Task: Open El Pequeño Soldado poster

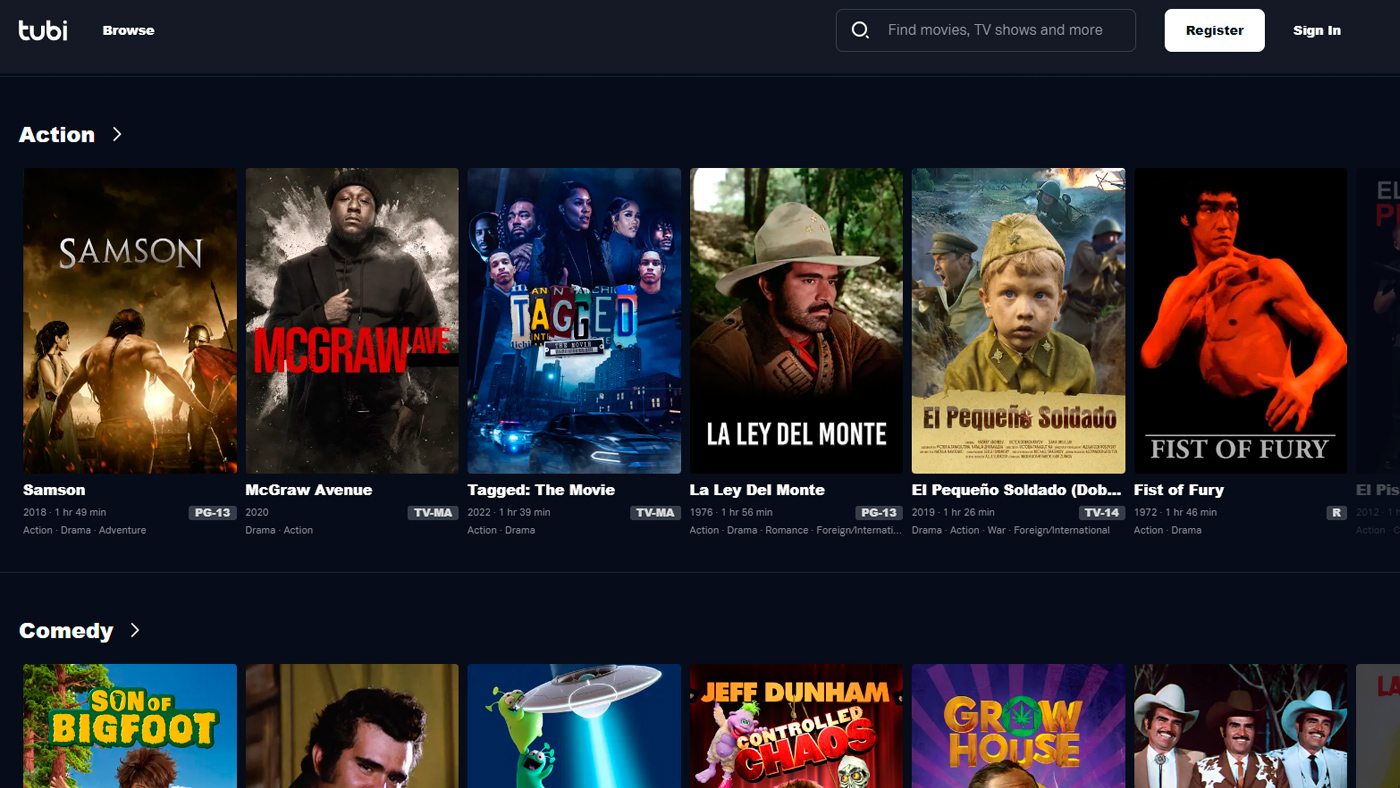Action: point(1018,320)
